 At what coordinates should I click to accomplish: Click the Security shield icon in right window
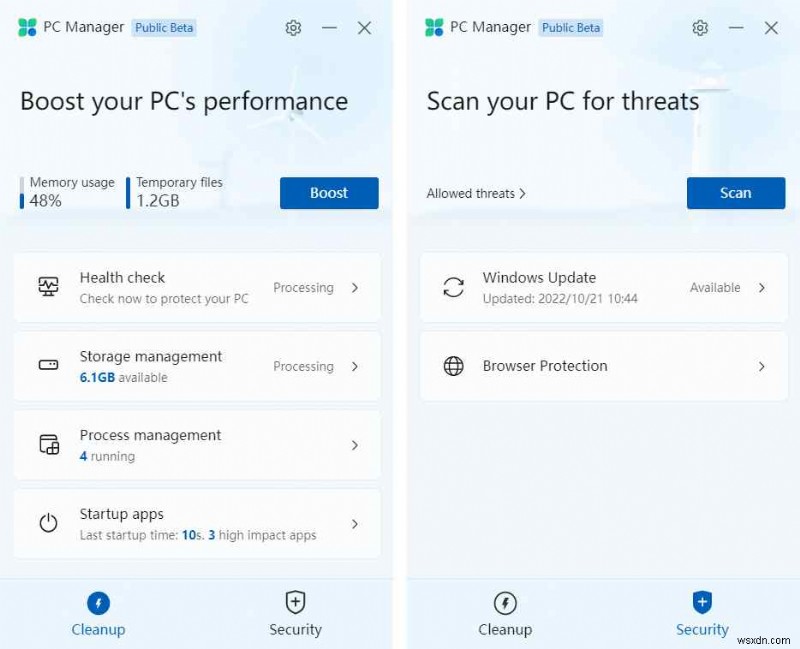pos(702,602)
